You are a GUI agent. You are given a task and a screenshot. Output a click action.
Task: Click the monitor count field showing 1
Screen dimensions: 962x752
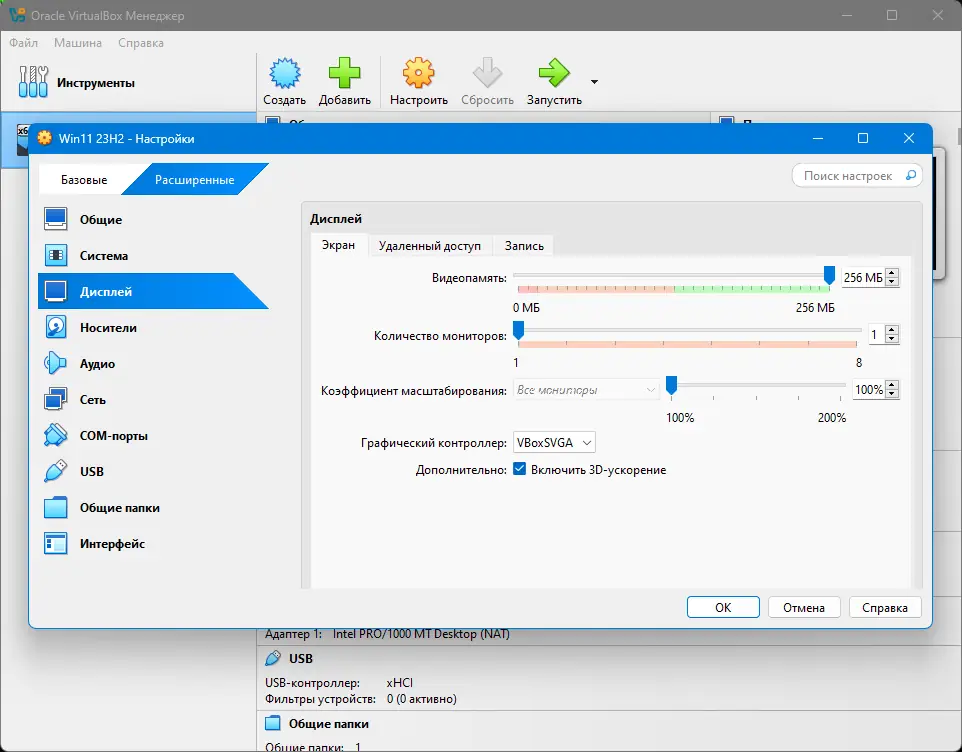876,335
